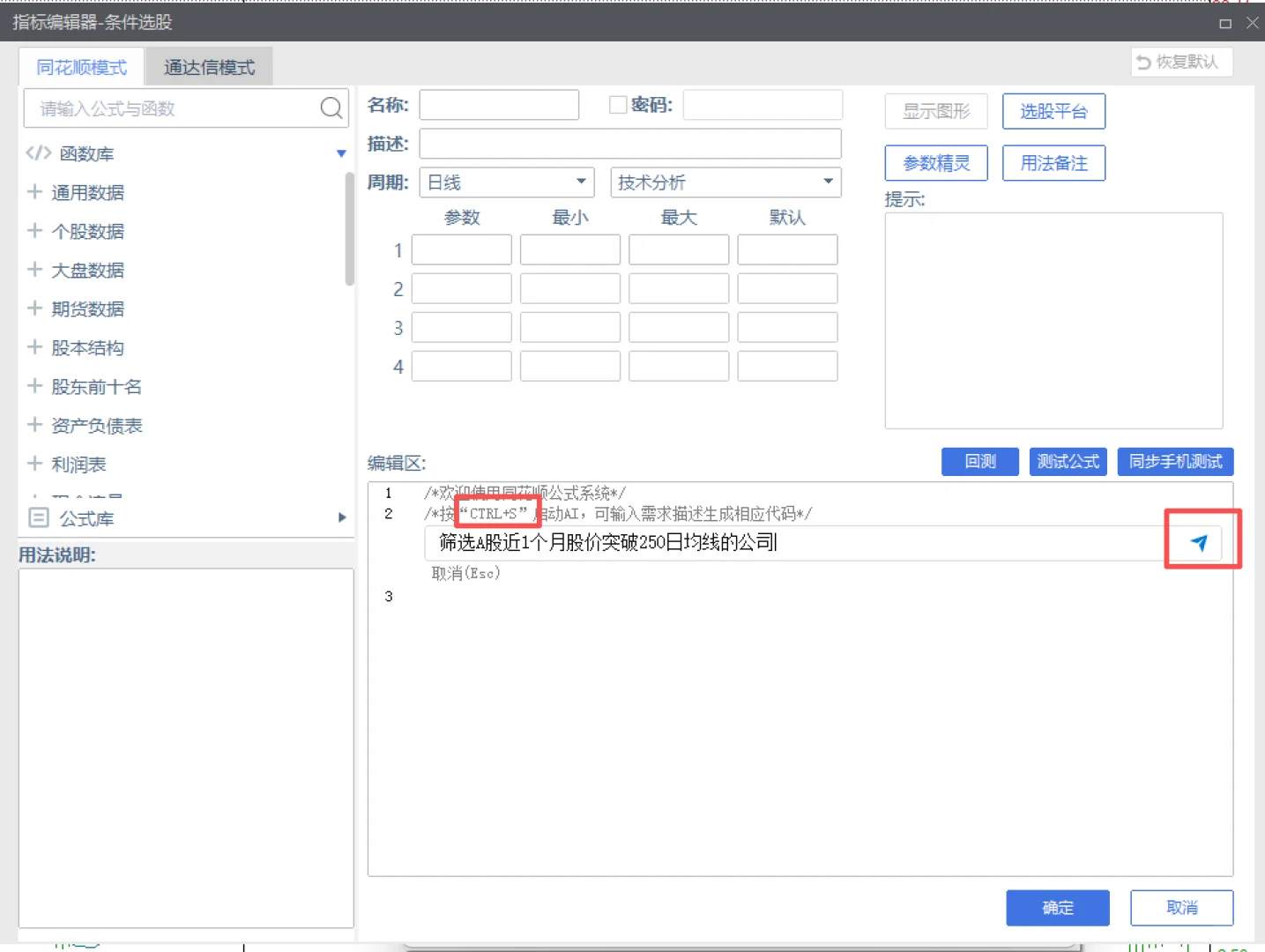Open the 技术分析 dropdown
The image size is (1265, 952).
click(825, 182)
